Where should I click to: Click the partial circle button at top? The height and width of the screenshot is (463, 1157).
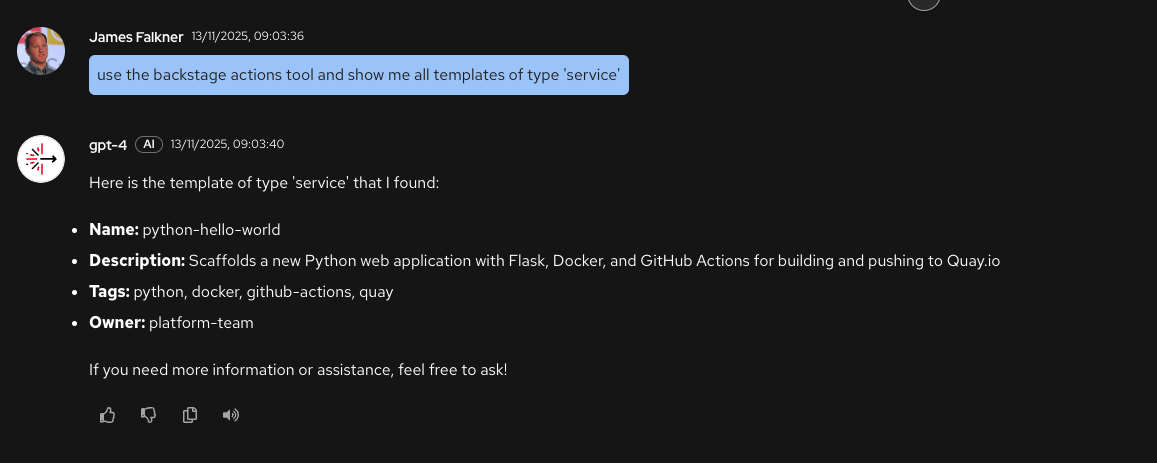pyautogui.click(x=923, y=4)
